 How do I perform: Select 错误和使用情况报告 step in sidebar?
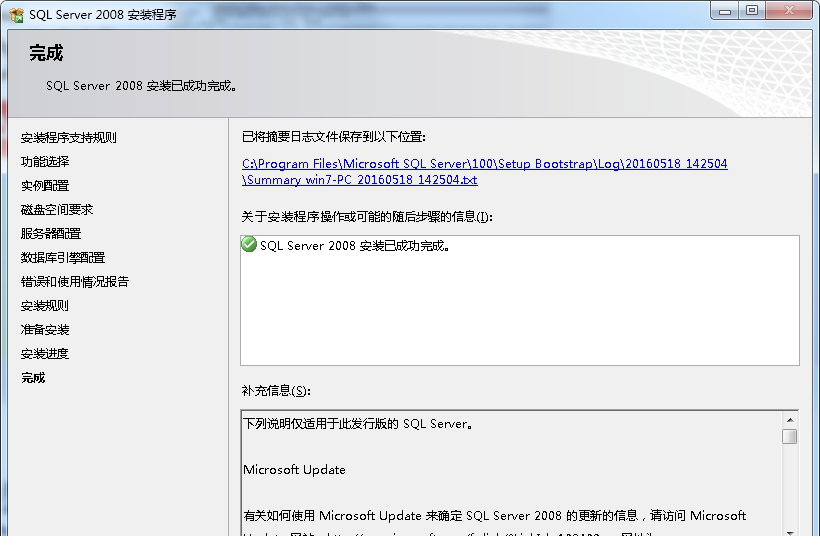click(x=75, y=282)
